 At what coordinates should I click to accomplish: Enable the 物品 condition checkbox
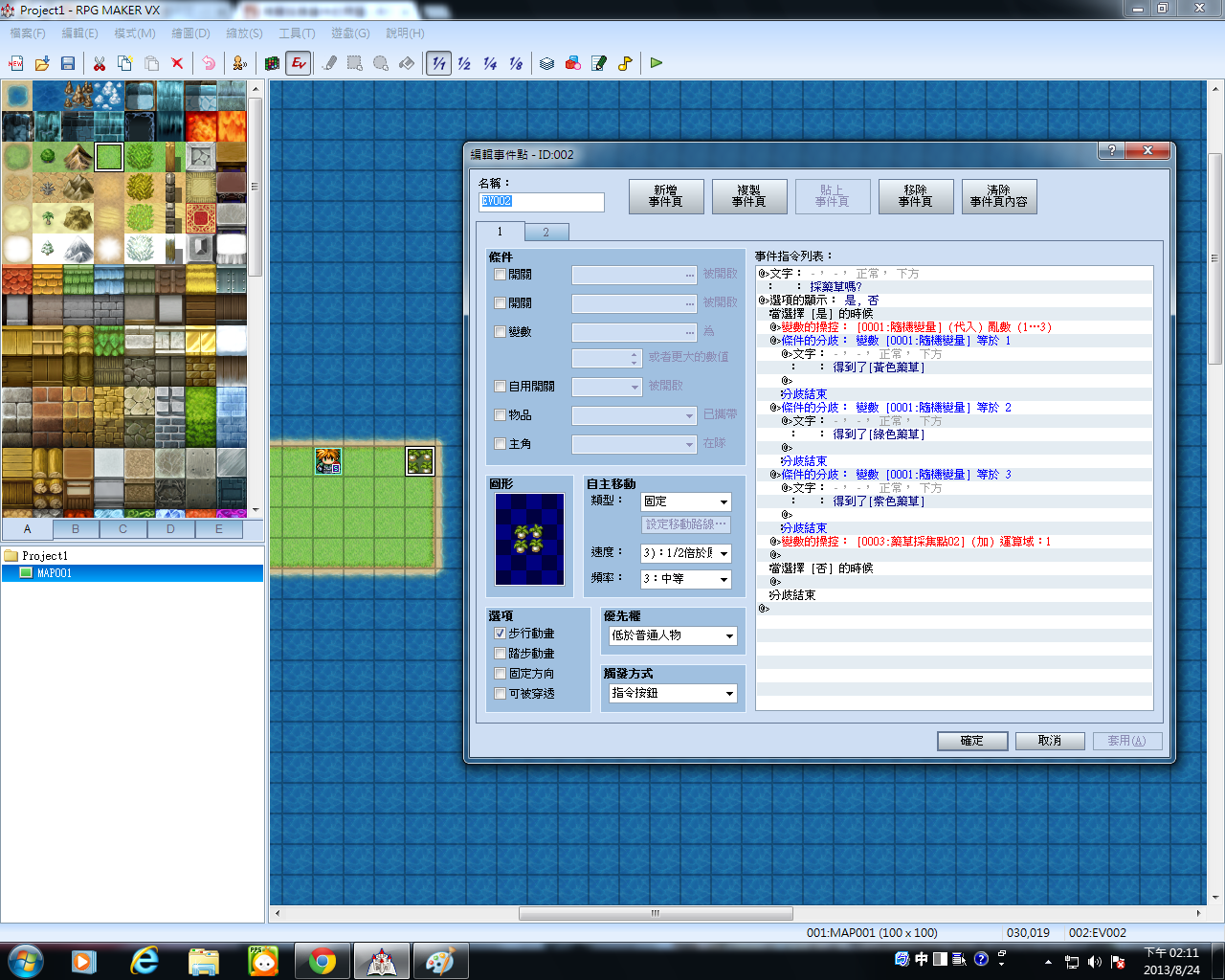tap(500, 415)
